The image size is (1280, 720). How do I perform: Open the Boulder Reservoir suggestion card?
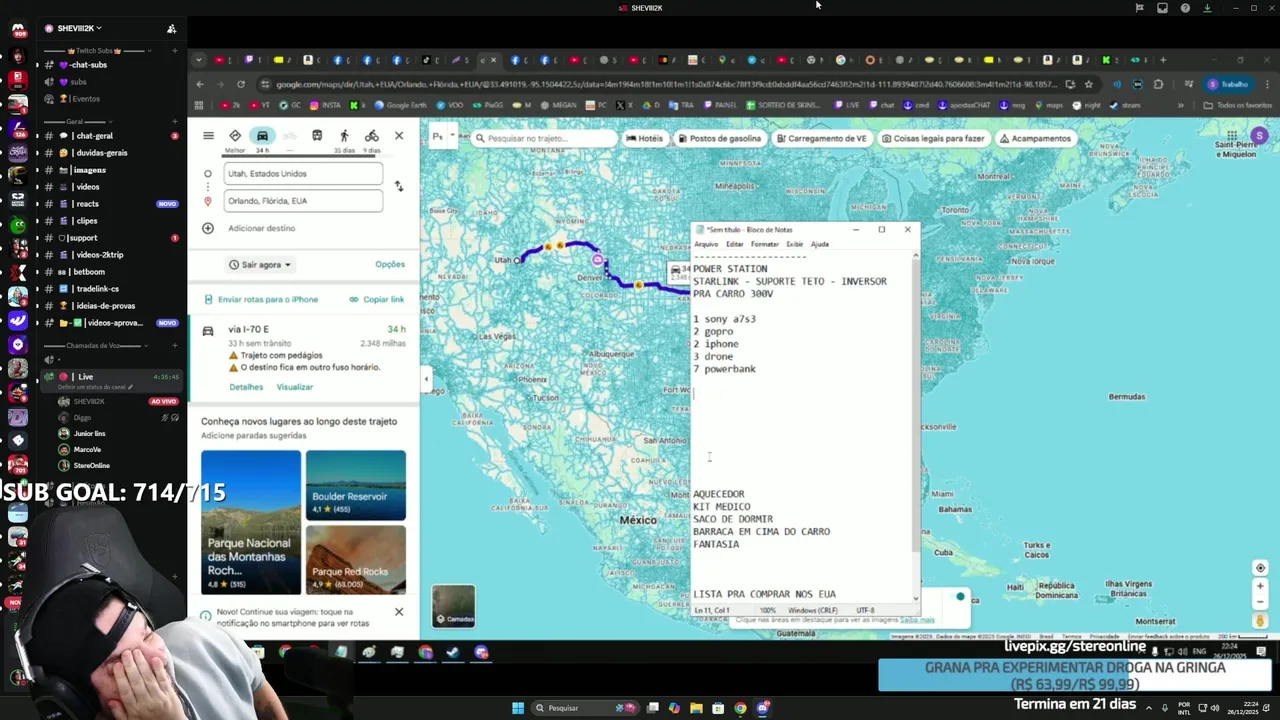pos(356,485)
